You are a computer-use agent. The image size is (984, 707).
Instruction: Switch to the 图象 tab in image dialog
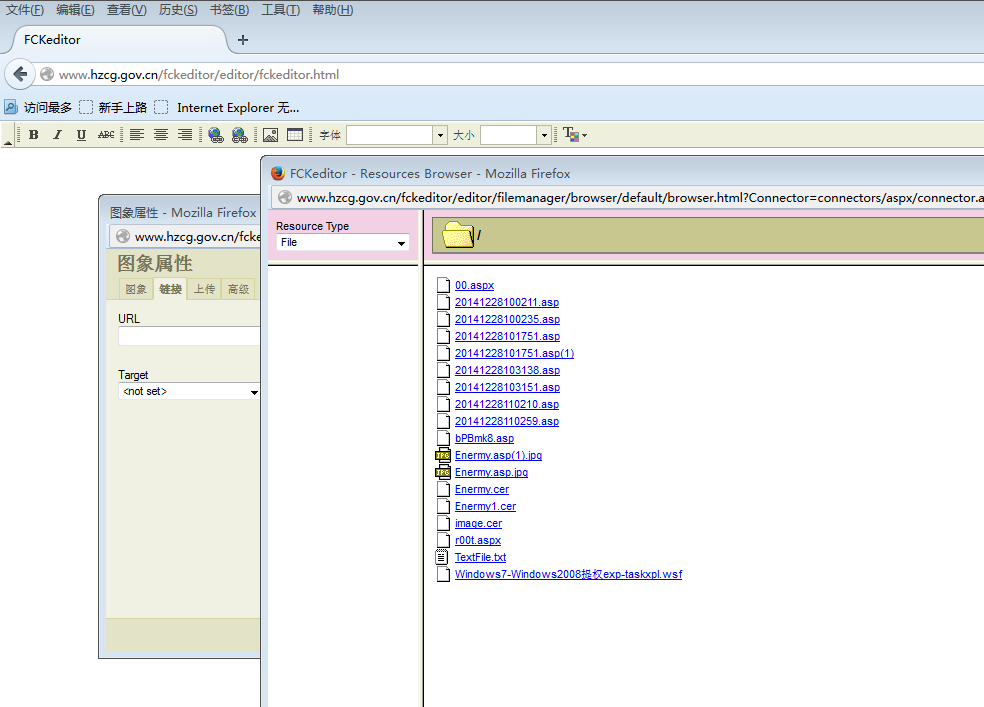tap(136, 289)
